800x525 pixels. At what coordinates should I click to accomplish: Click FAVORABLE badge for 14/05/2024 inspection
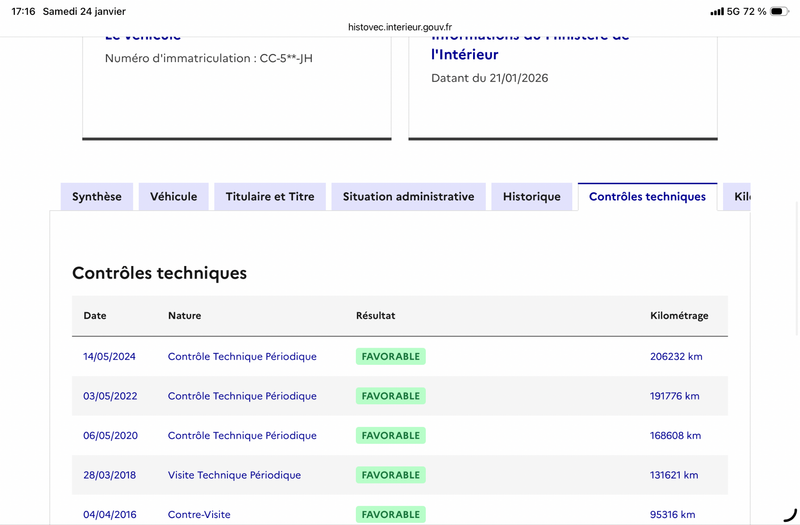390,356
